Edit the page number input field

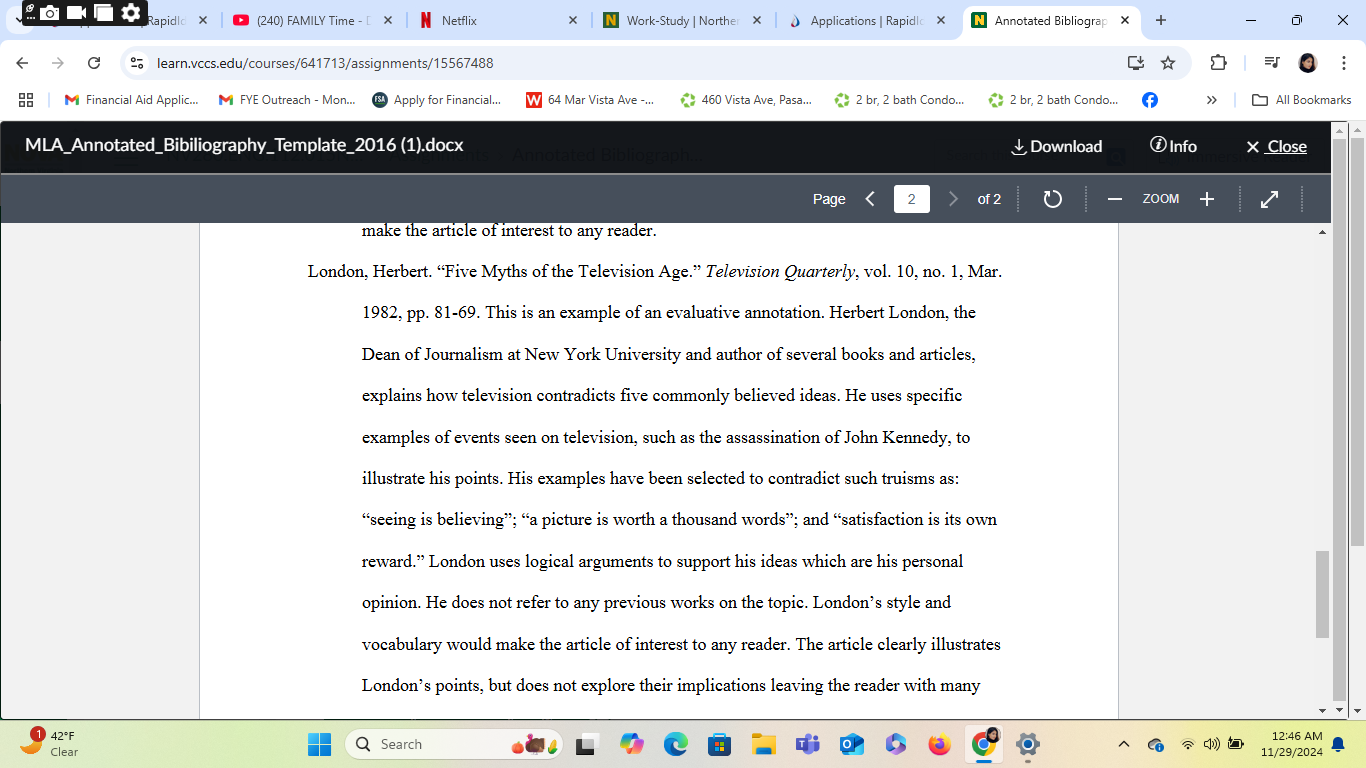coord(911,198)
